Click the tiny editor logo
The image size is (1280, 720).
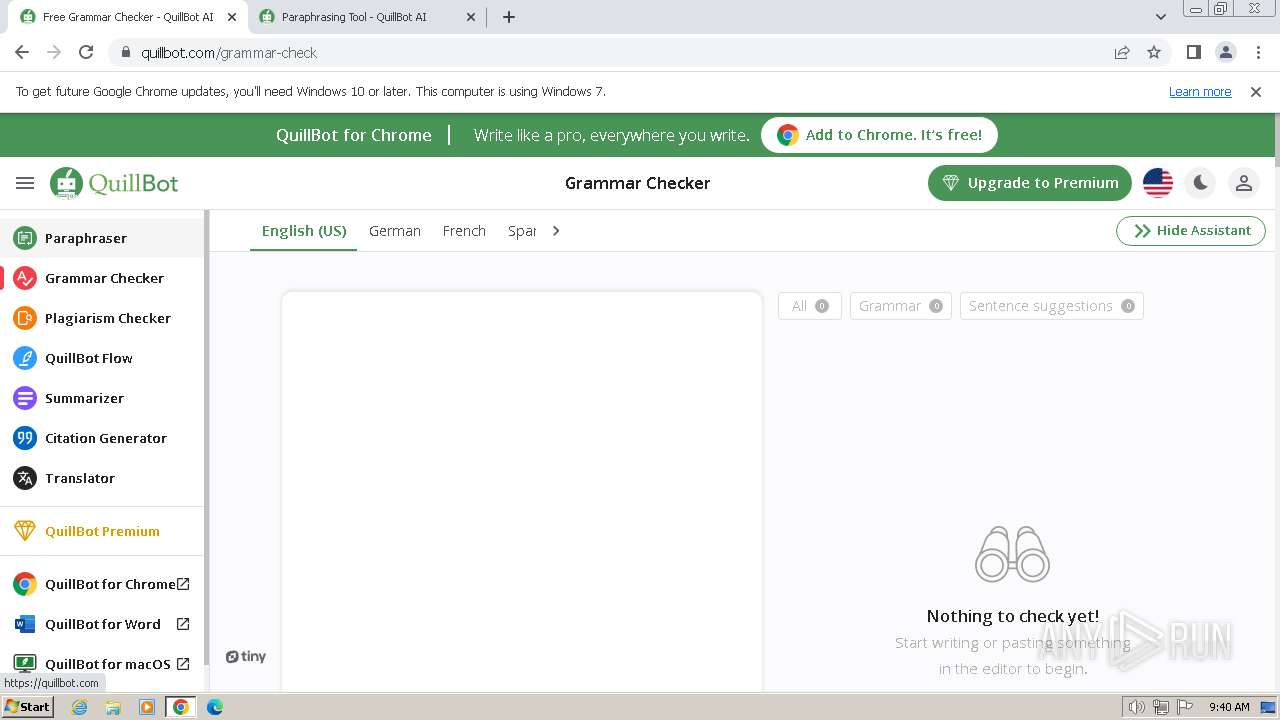[x=246, y=657]
